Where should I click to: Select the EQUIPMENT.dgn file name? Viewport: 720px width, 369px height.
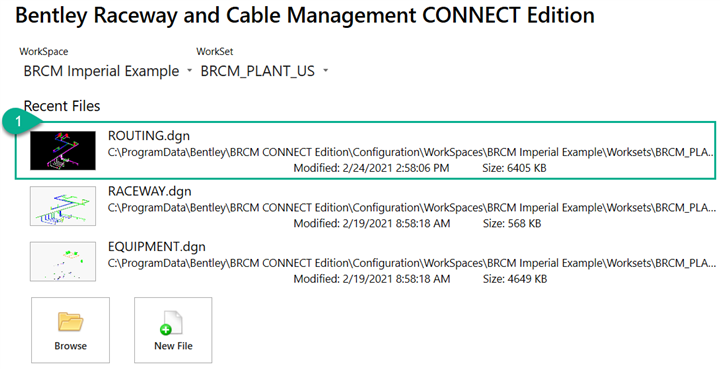157,247
